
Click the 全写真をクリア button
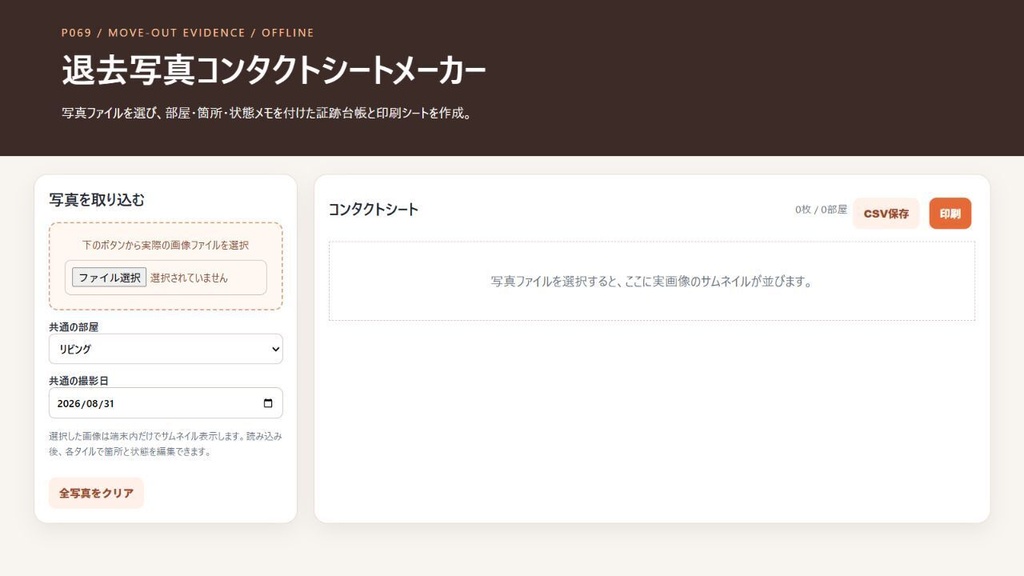[96, 493]
